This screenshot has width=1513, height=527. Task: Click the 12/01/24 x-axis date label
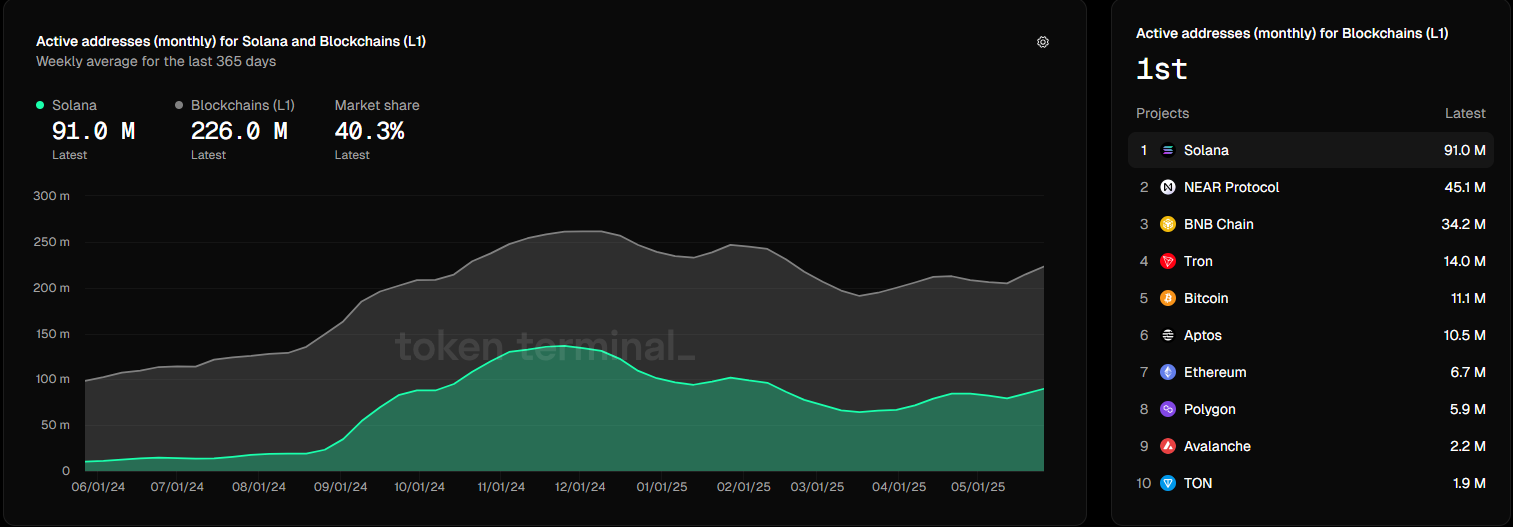pyautogui.click(x=580, y=487)
